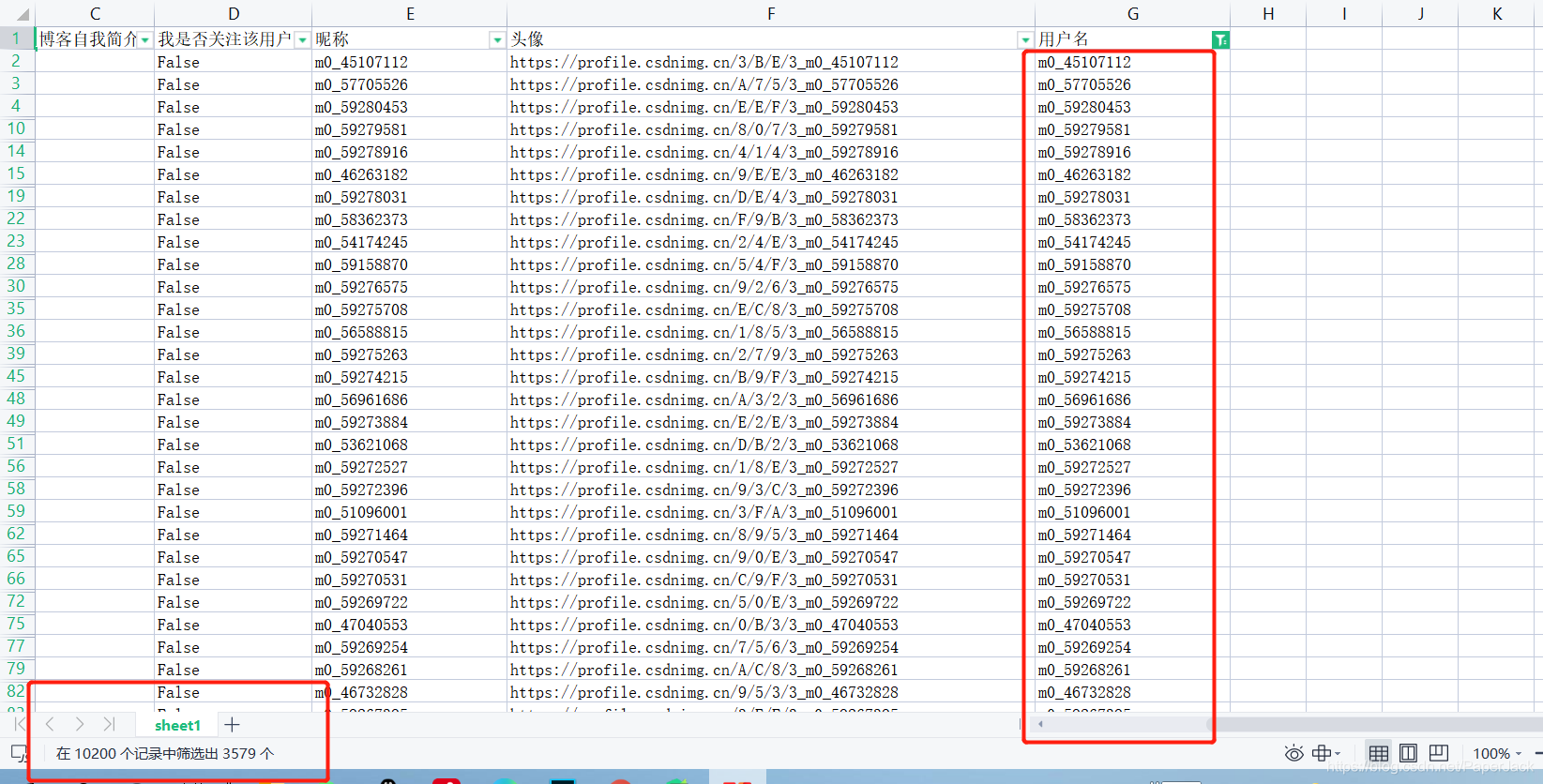Open reading mode crosshair icon
Image resolution: width=1543 pixels, height=784 pixels.
(x=1321, y=753)
